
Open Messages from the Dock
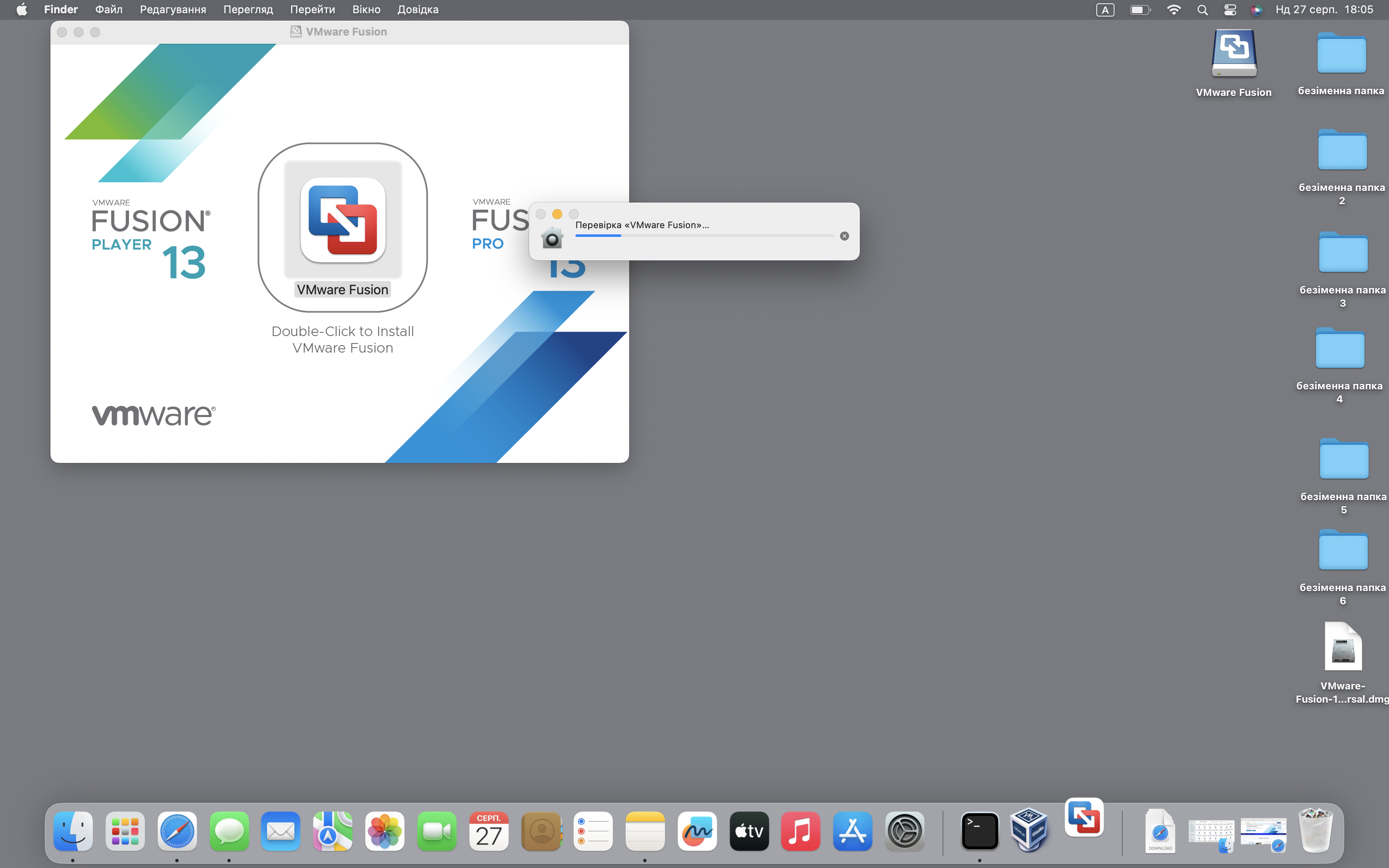(229, 831)
